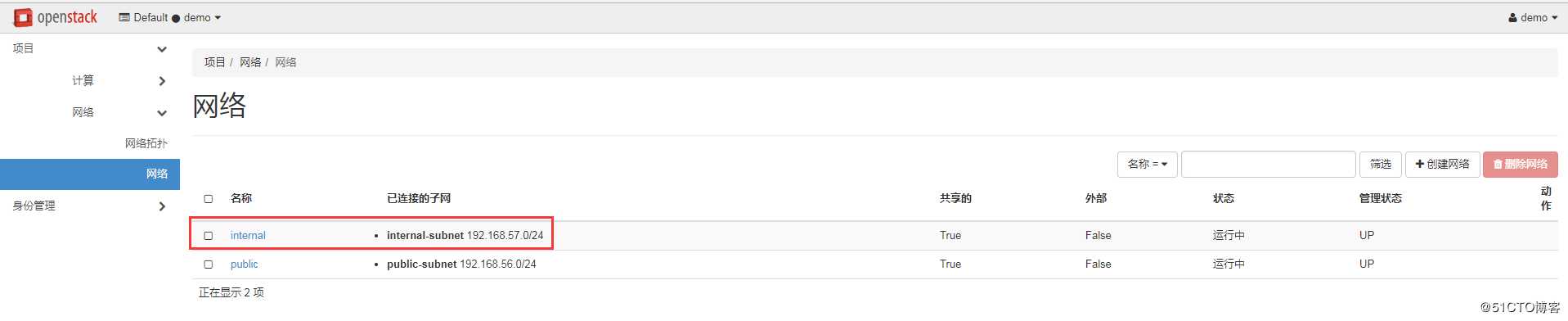The image size is (1568, 321).
Task: Open the demo user menu
Action: [1533, 17]
